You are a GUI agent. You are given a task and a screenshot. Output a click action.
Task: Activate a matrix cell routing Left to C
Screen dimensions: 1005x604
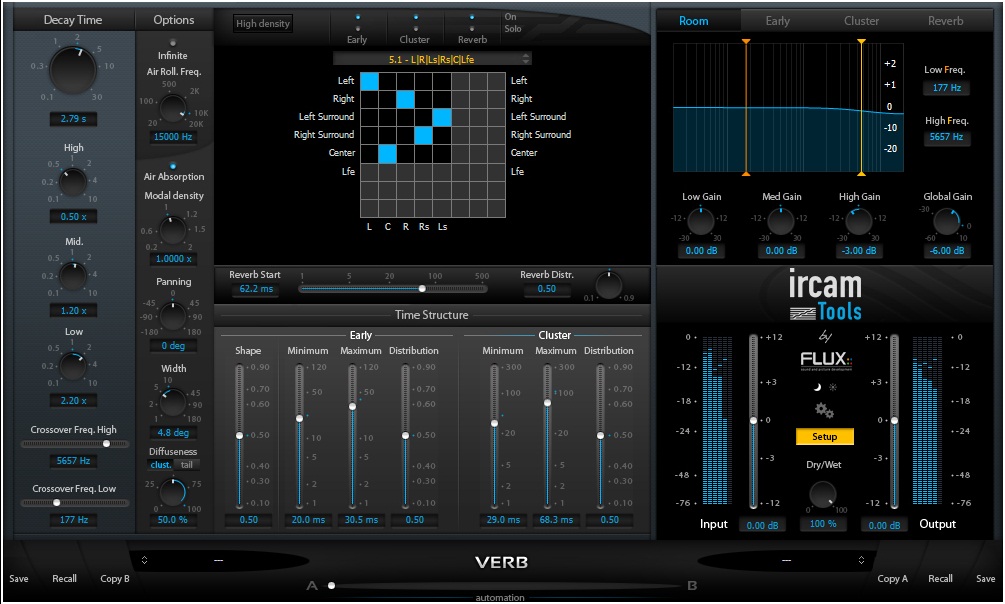pyautogui.click(x=387, y=80)
